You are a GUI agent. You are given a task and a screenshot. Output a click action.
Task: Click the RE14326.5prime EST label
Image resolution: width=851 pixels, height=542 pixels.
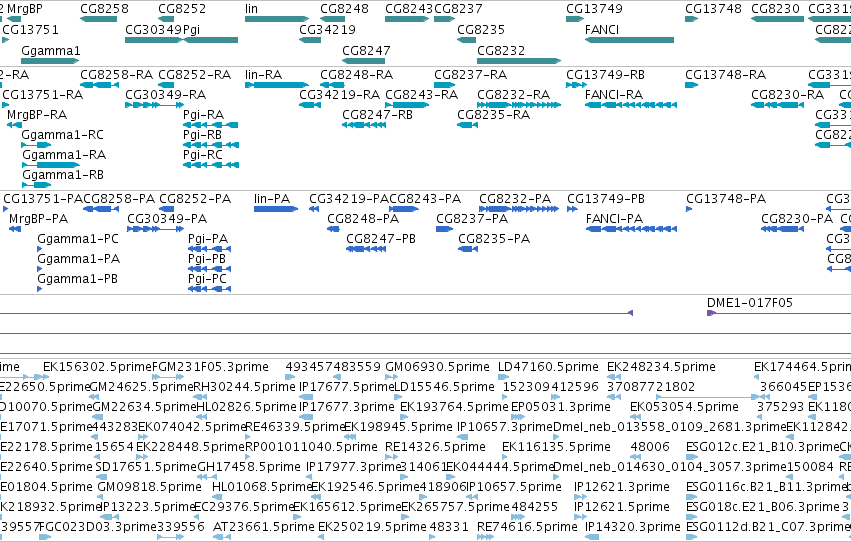coord(435,447)
